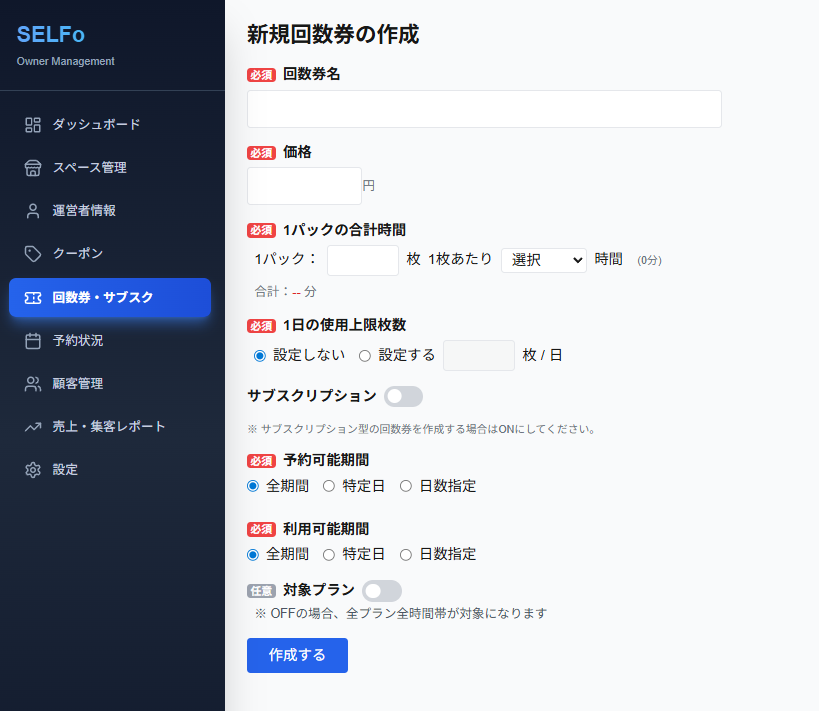
Task: Click the gear icon for 設定
Action: click(x=33, y=470)
